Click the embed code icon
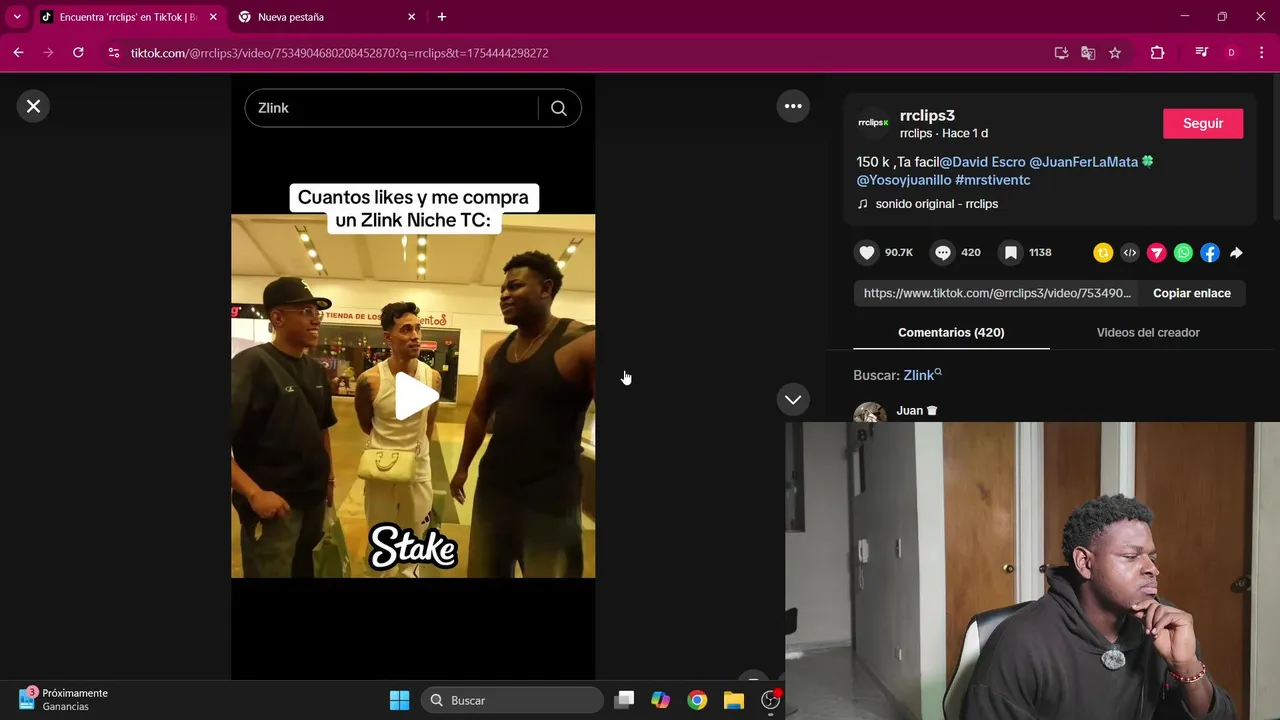This screenshot has width=1280, height=720. [1130, 253]
